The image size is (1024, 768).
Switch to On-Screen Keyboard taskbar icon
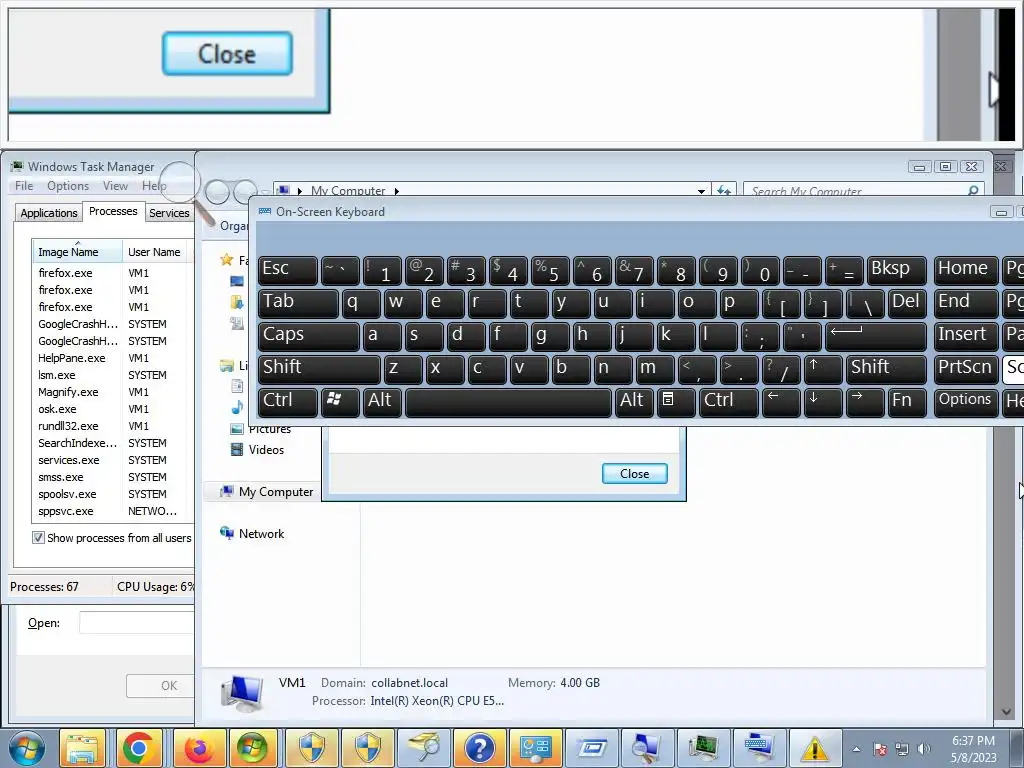click(x=760, y=748)
